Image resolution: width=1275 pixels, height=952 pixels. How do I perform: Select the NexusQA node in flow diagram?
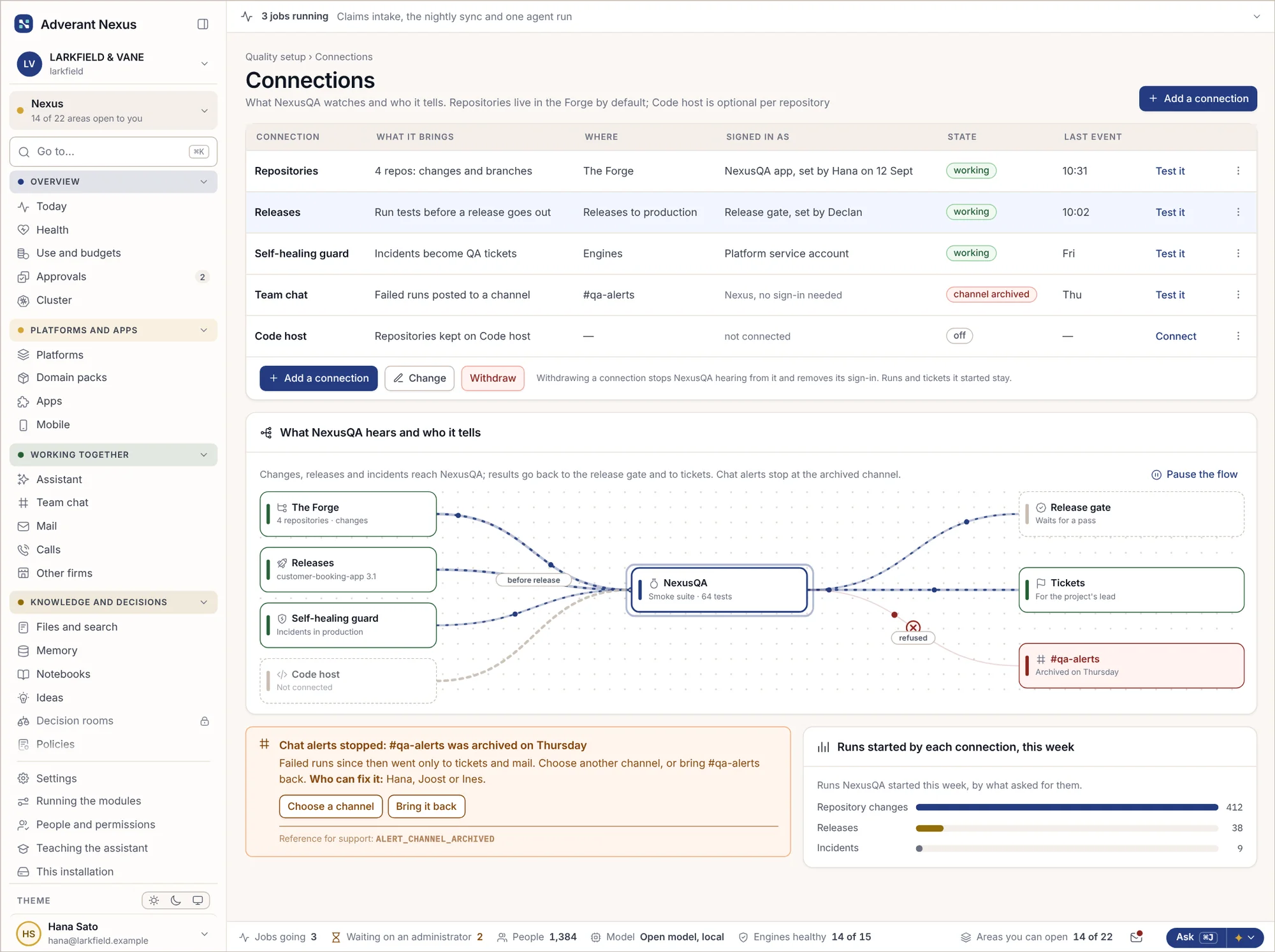tap(719, 590)
